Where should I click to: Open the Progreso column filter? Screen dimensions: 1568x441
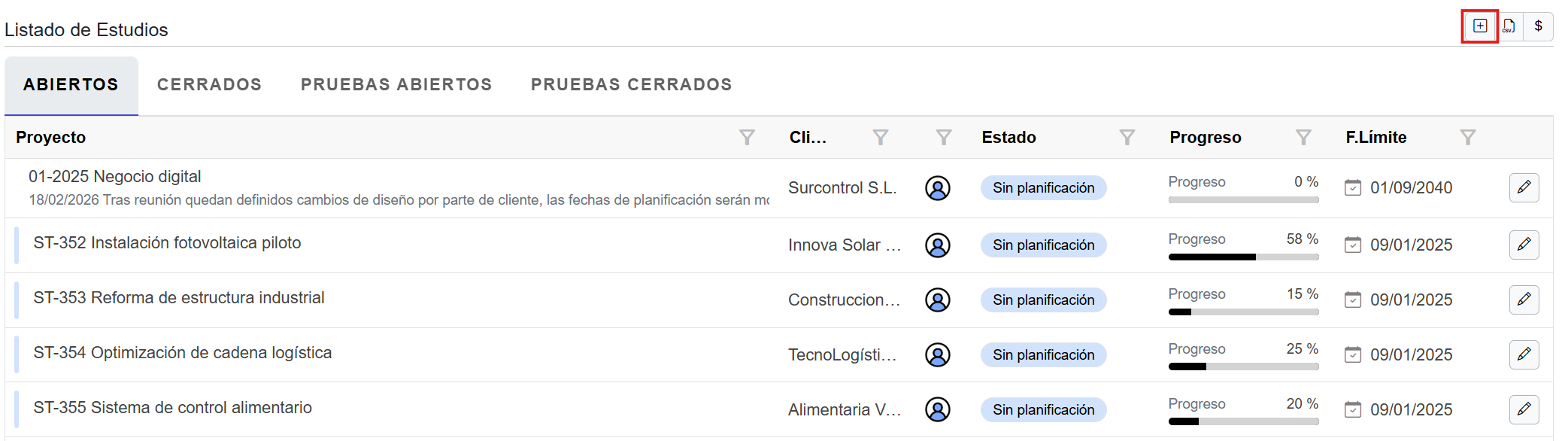coord(1303,137)
